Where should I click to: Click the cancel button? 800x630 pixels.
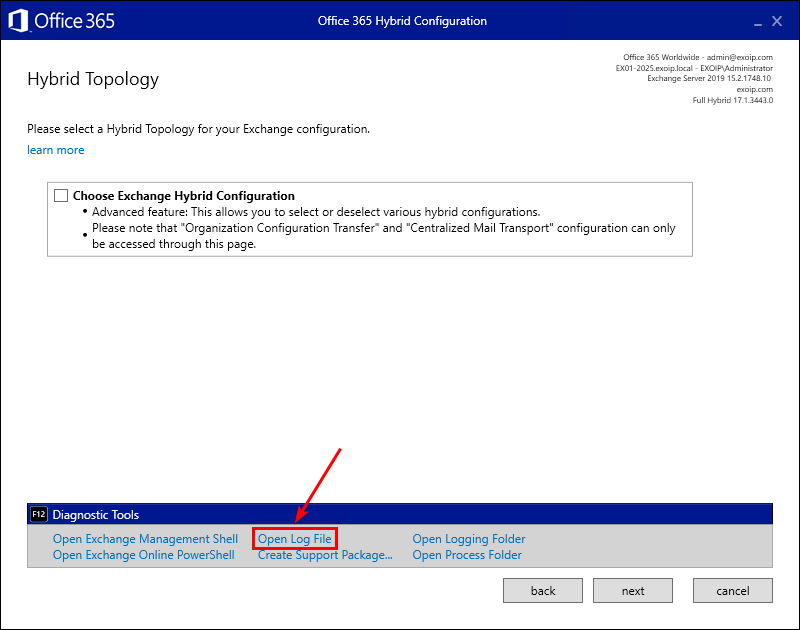733,591
